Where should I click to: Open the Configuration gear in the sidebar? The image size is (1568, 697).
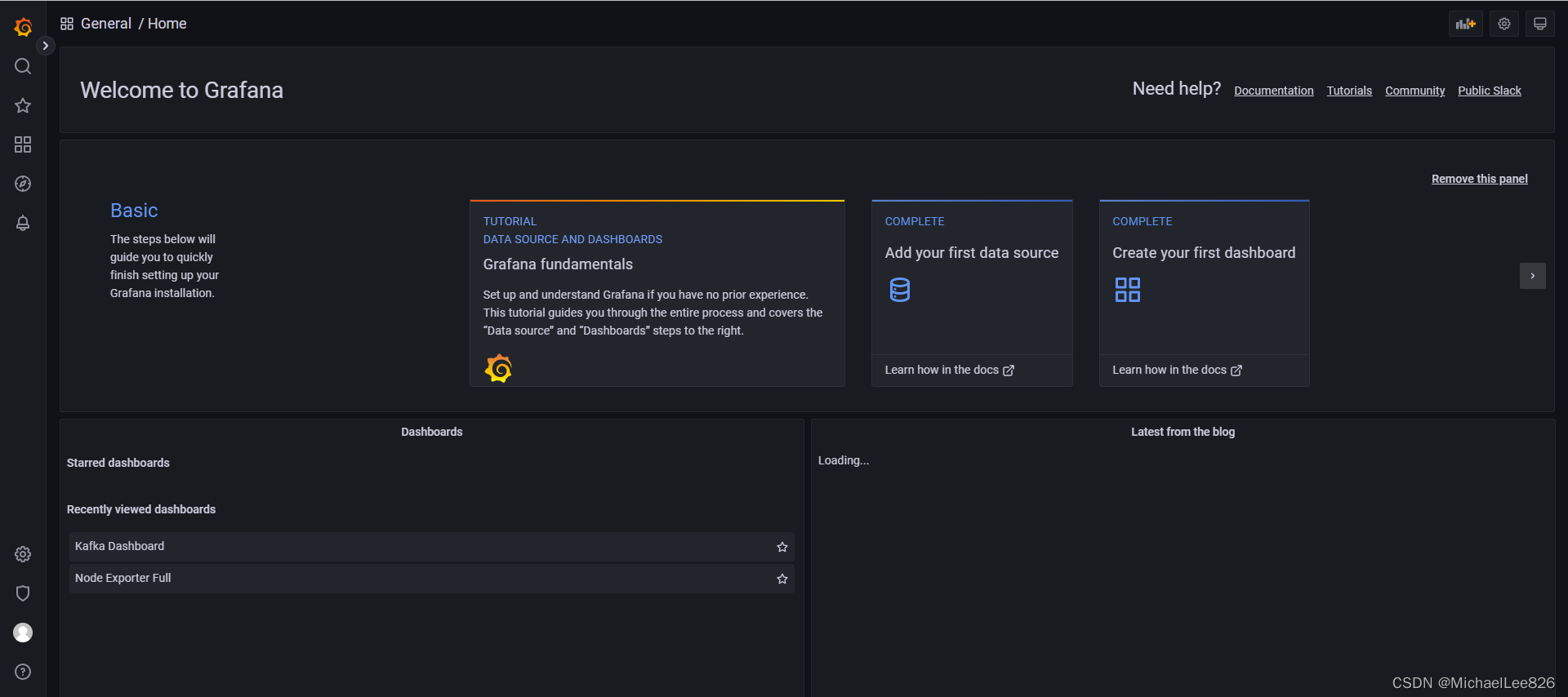click(x=23, y=554)
